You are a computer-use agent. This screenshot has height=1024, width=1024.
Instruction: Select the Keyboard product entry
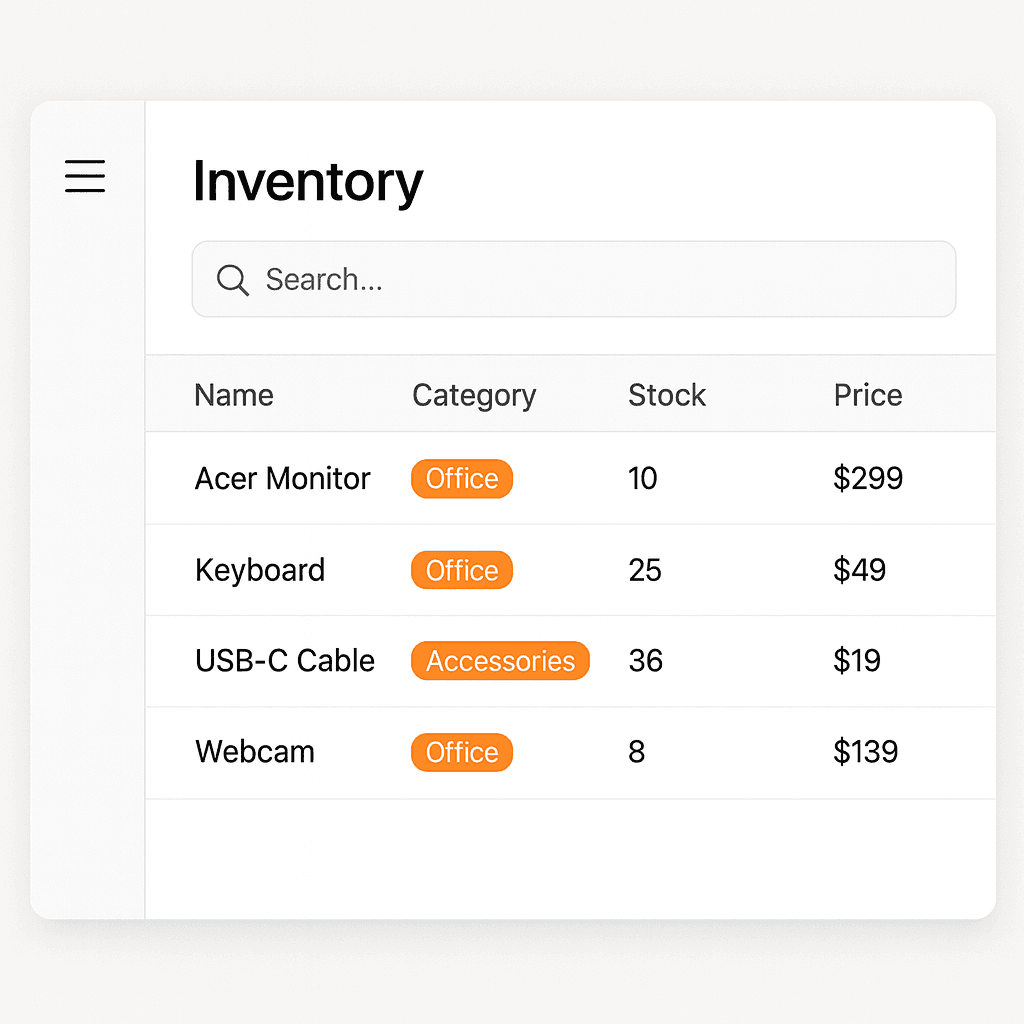[x=259, y=570]
